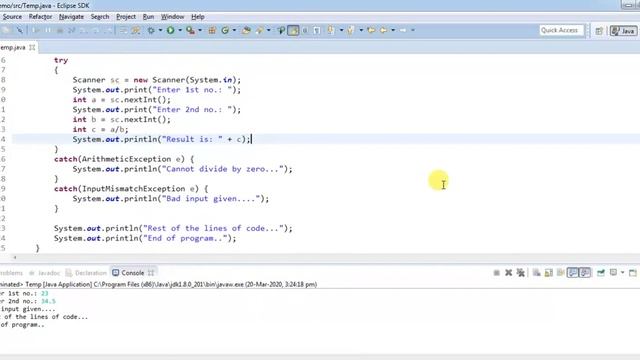Toggle breadcrumb in editor toolbar
The height and width of the screenshot is (360, 640).
(281, 30)
